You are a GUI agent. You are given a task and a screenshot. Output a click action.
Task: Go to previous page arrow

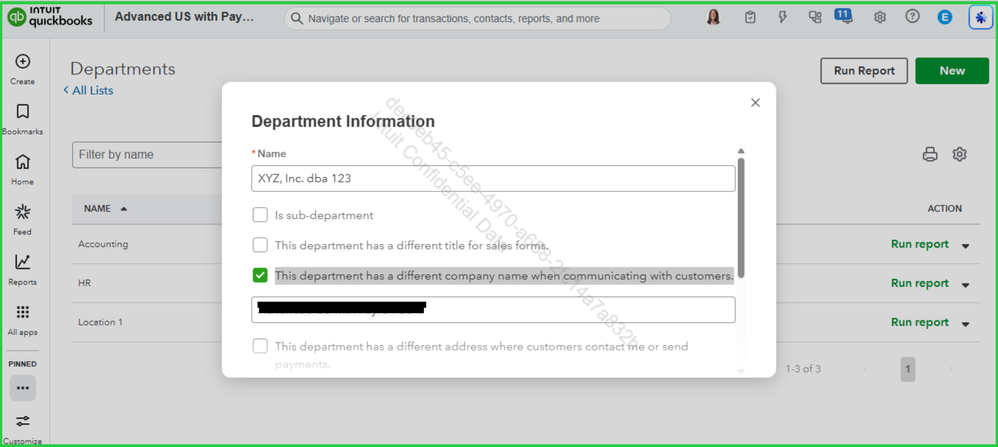(866, 369)
